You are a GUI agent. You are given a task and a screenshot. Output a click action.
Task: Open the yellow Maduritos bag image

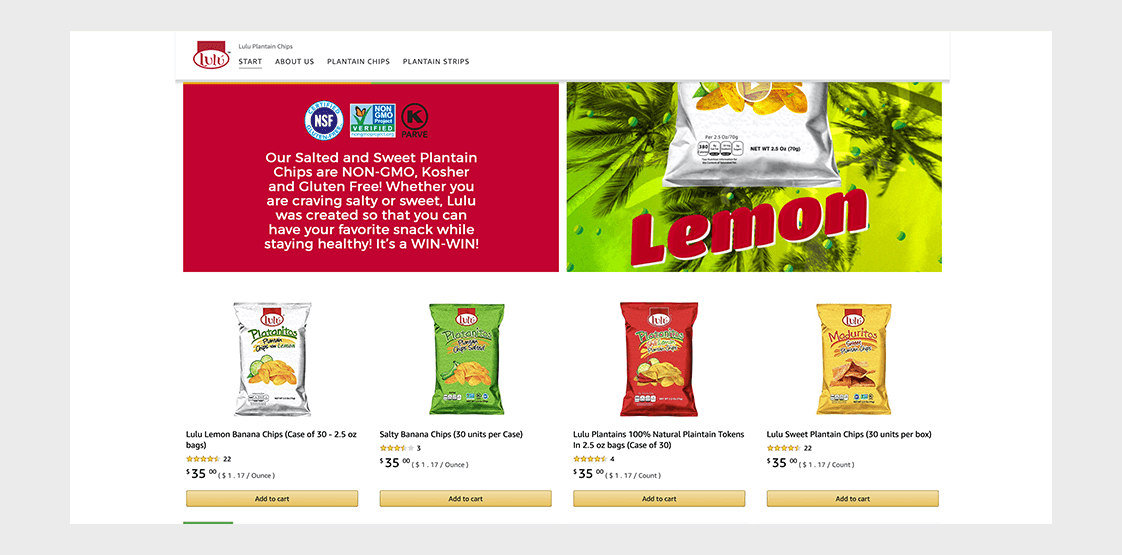click(x=854, y=359)
